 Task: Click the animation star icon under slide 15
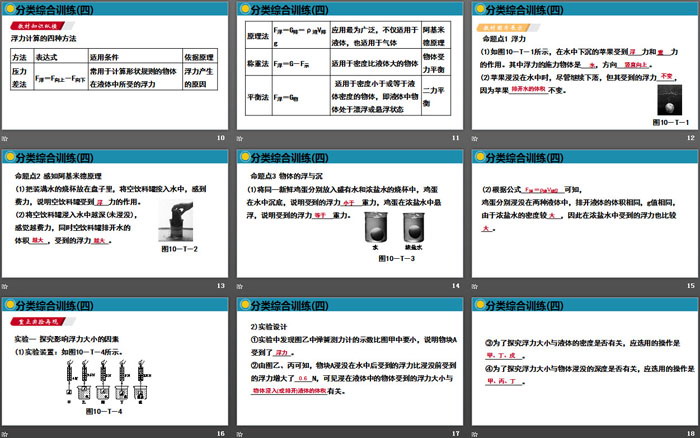[x=474, y=286]
